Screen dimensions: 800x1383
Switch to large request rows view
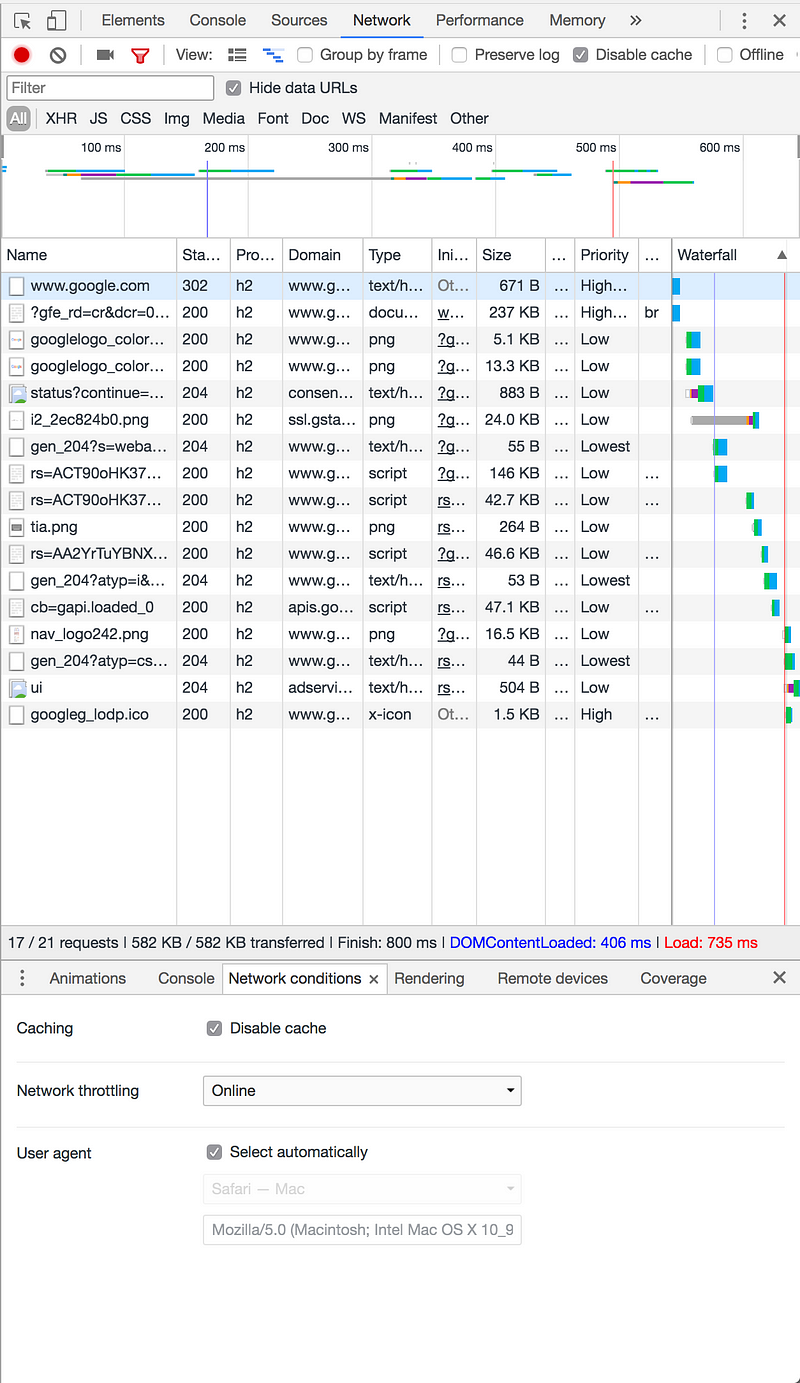pos(237,55)
